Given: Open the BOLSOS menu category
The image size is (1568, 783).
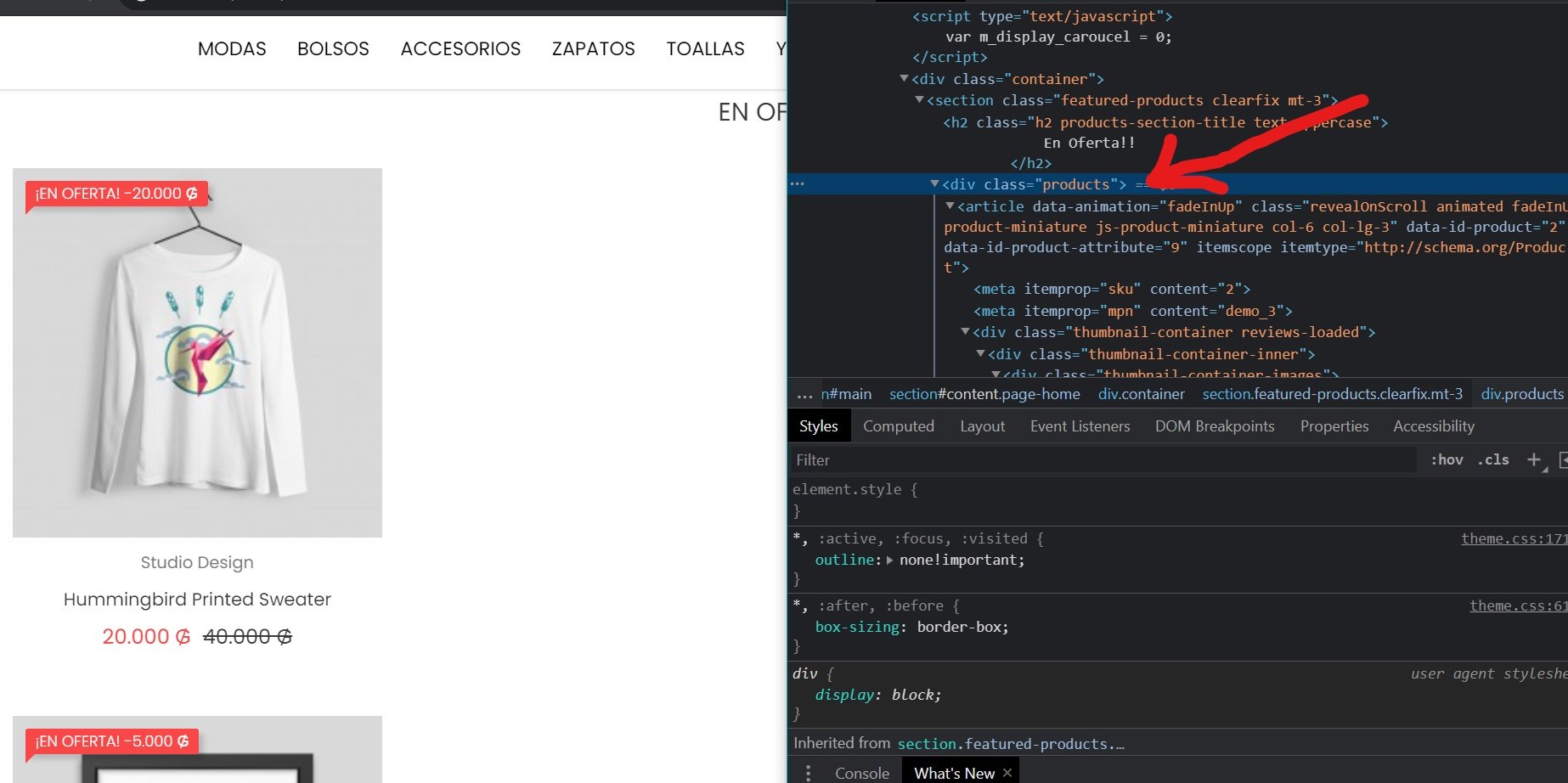Looking at the screenshot, I should [333, 49].
